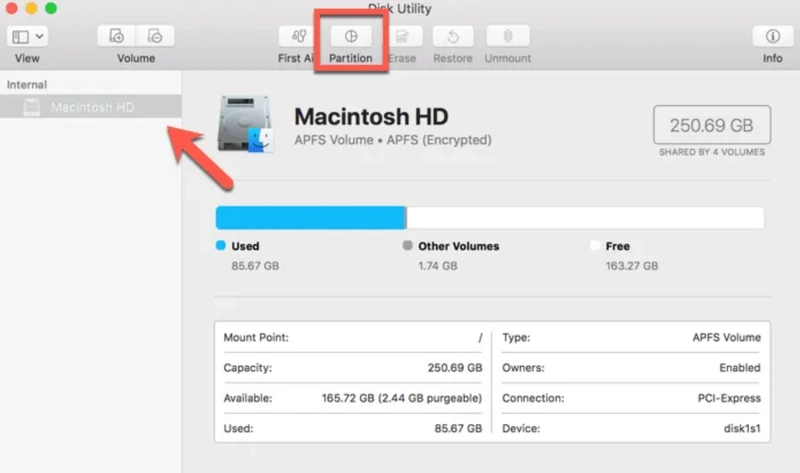Click the Internal sidebar section header
Screen dimensions: 800x473
27,85
